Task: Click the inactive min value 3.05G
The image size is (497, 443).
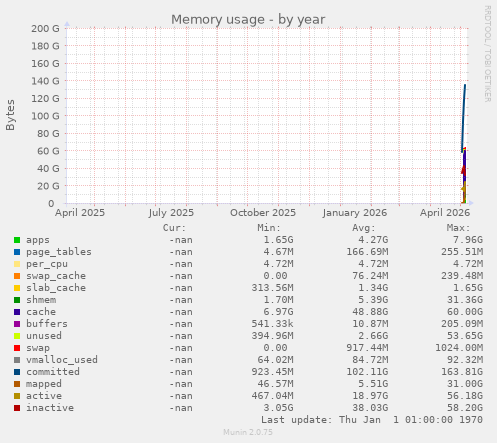Action: coord(278,408)
